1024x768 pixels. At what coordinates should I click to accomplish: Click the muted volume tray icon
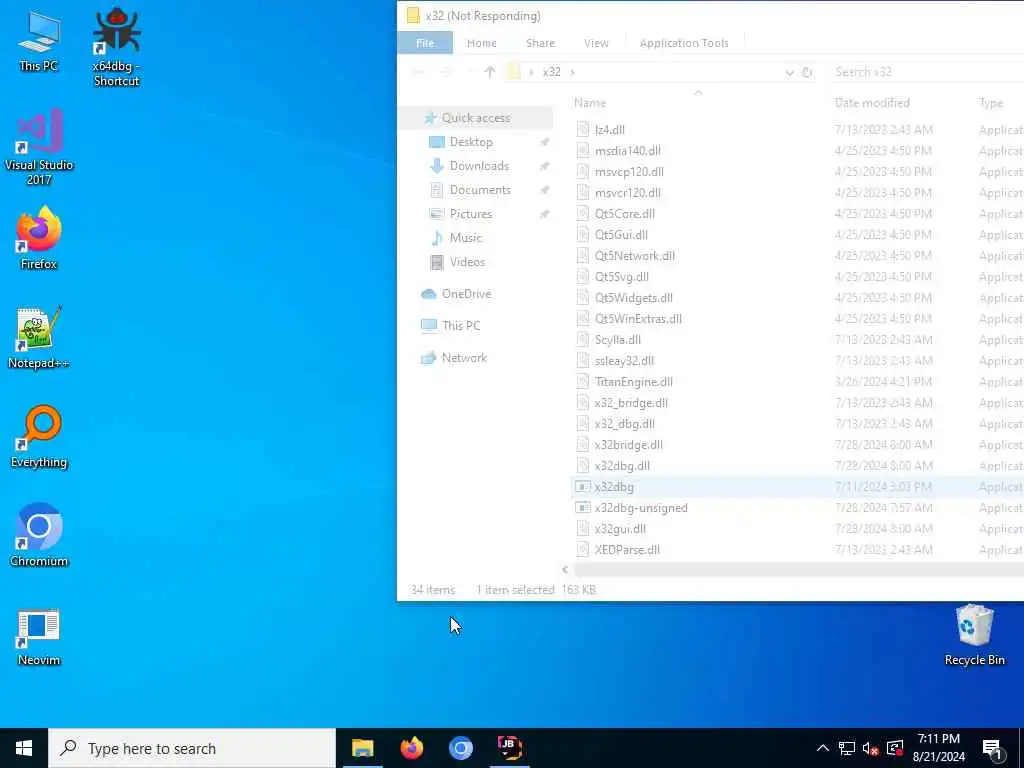coord(870,748)
